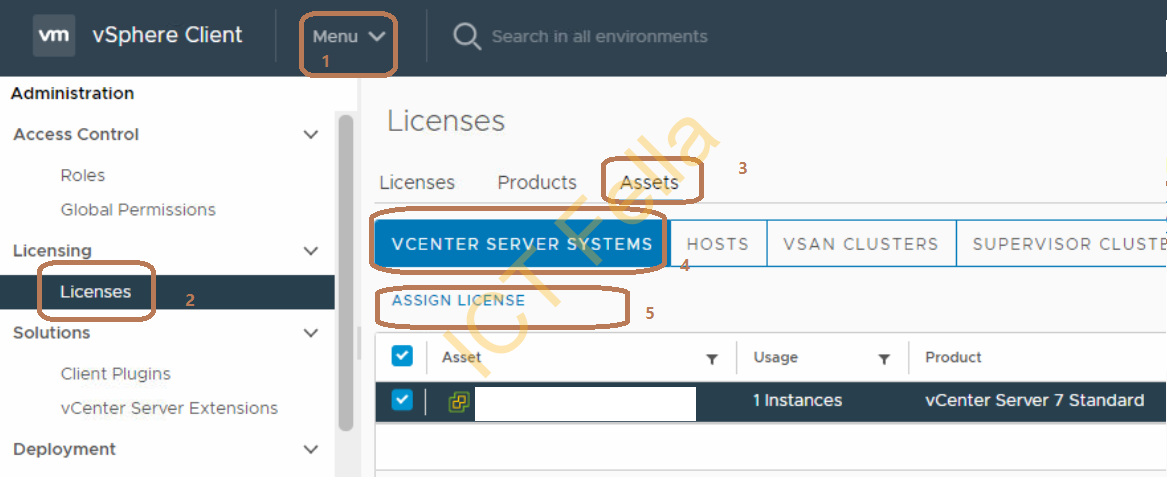
Task: Open vCenter Server Extensions in the sidebar
Action: (169, 408)
